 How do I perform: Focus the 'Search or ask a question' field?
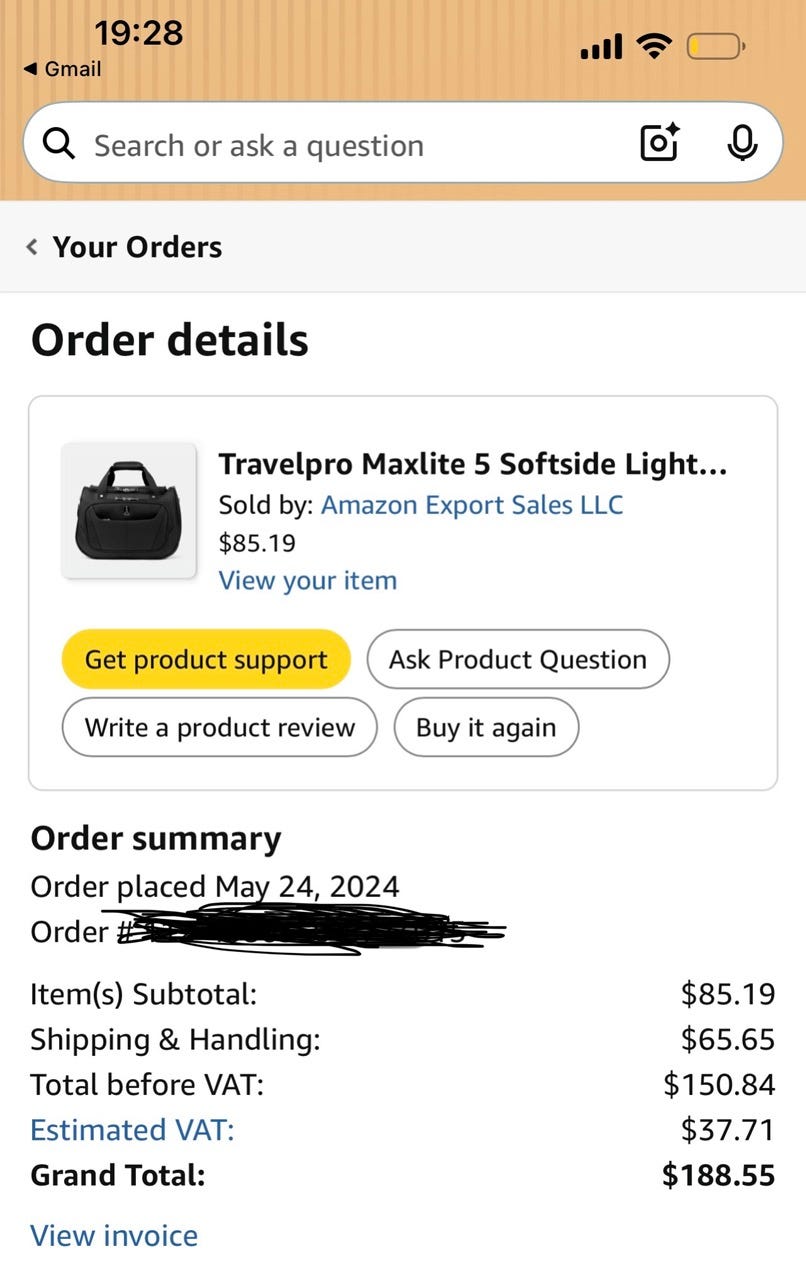point(330,146)
